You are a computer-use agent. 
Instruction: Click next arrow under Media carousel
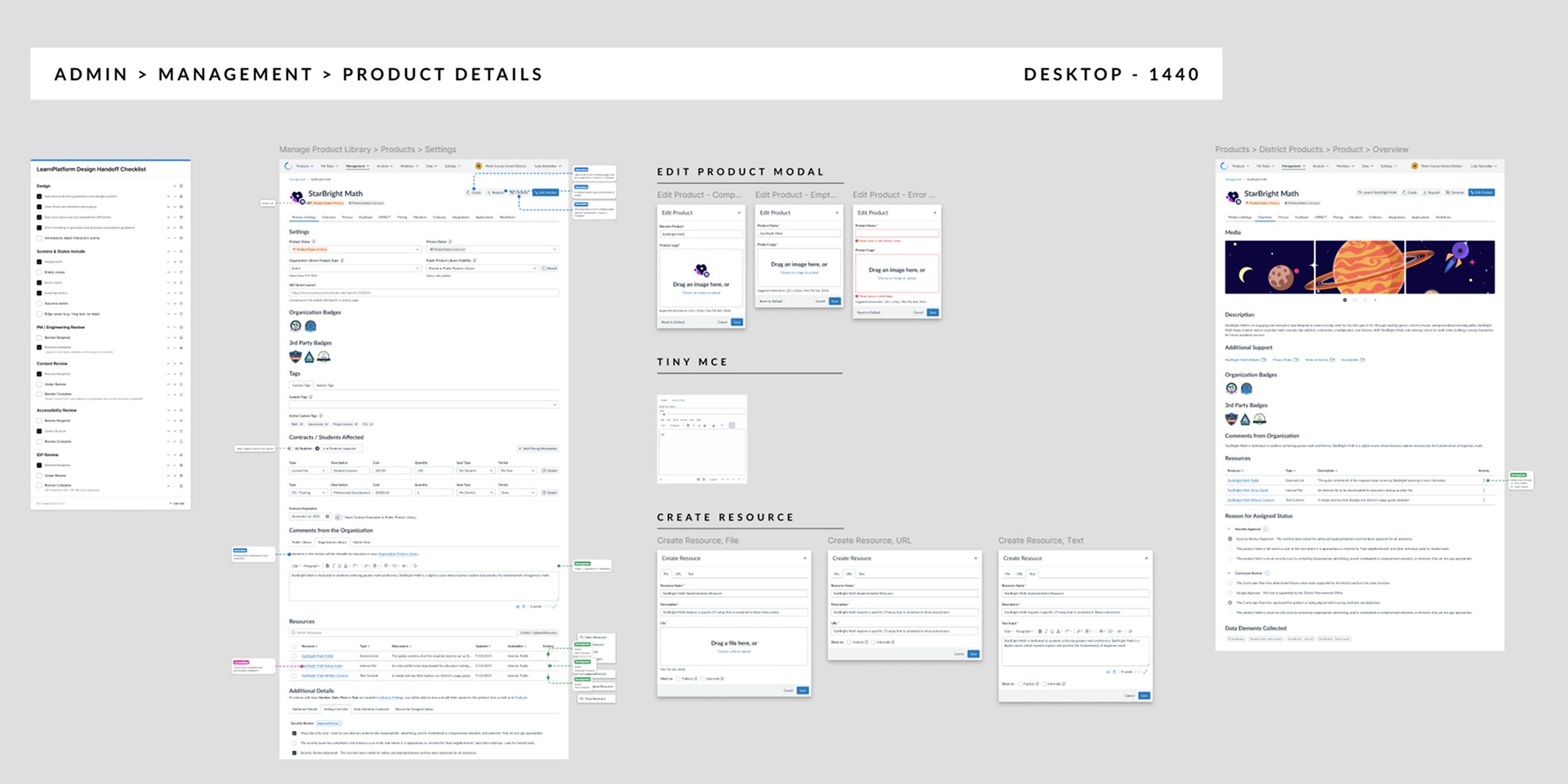[1375, 300]
